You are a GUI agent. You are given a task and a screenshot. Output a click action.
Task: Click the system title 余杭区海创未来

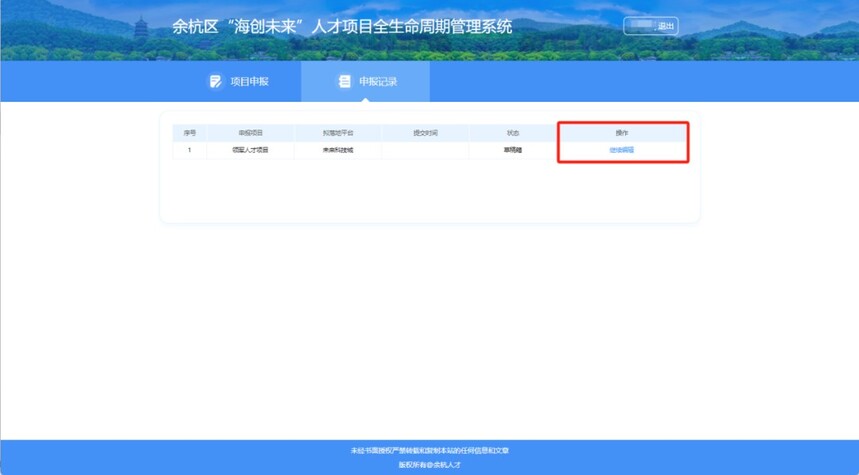342,26
